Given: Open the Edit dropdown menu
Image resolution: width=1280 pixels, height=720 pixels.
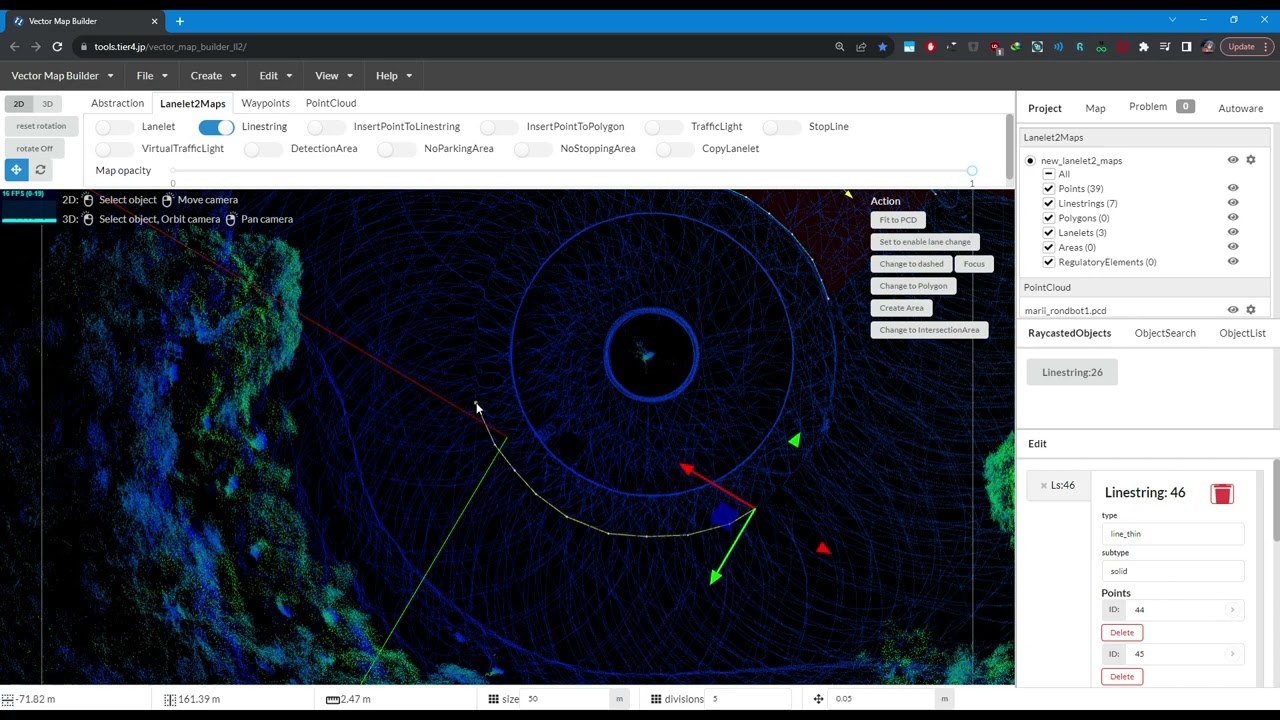Looking at the screenshot, I should pyautogui.click(x=276, y=75).
